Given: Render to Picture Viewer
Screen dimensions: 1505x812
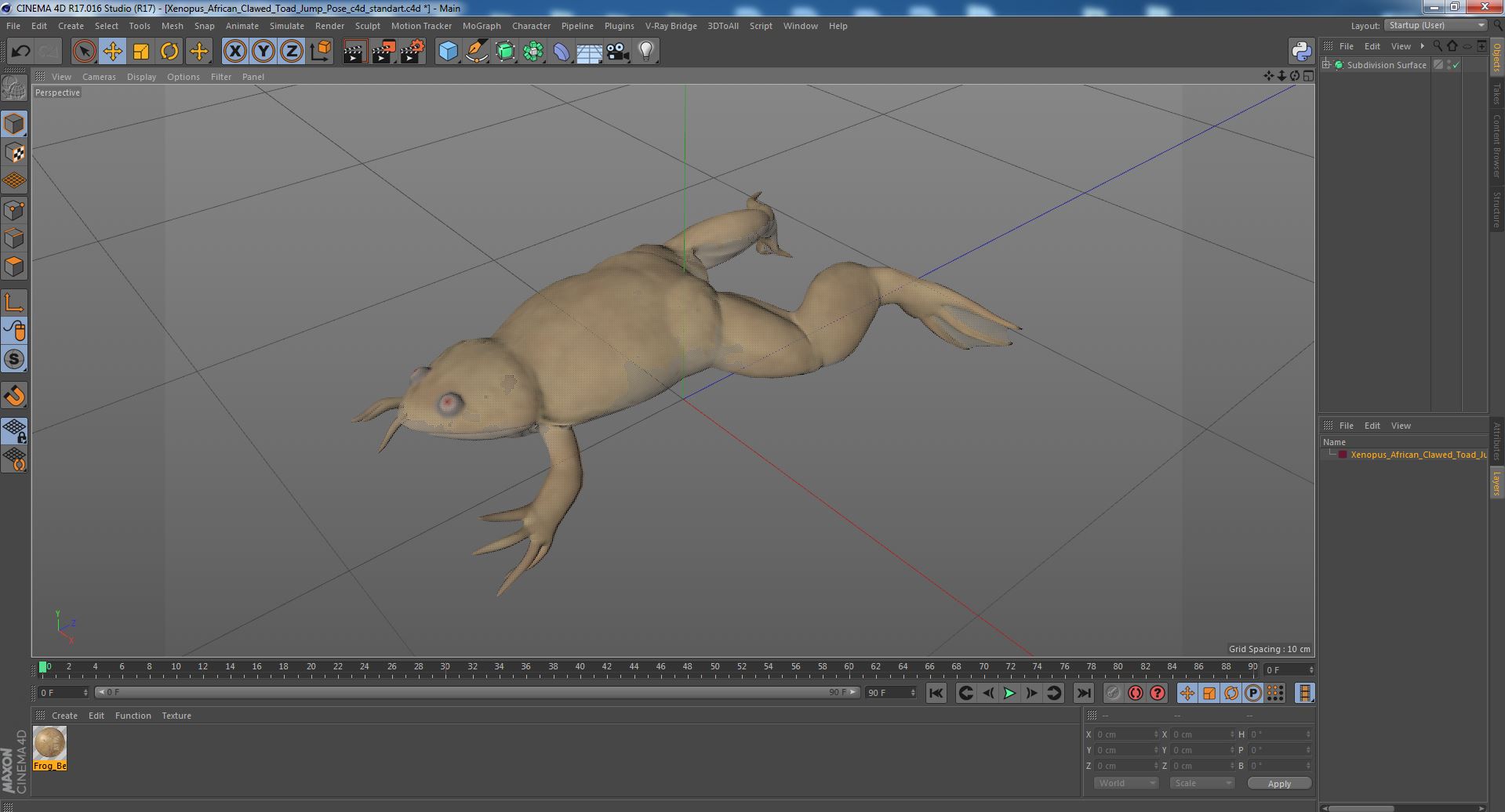Looking at the screenshot, I should tap(384, 52).
